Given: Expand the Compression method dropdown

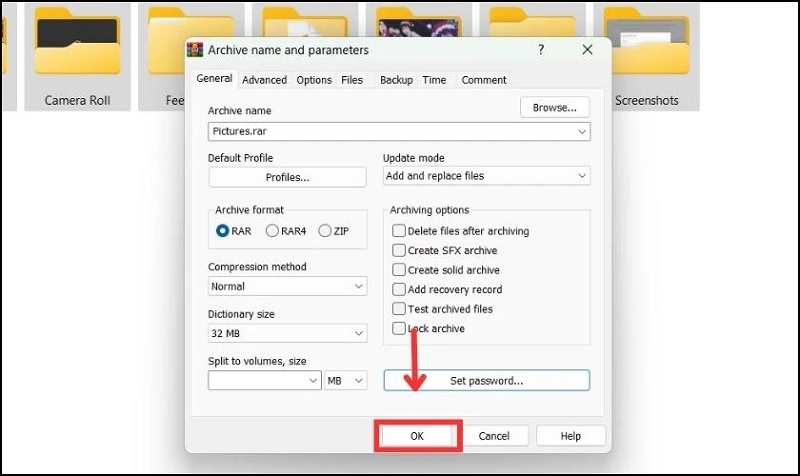Looking at the screenshot, I should 287,286.
